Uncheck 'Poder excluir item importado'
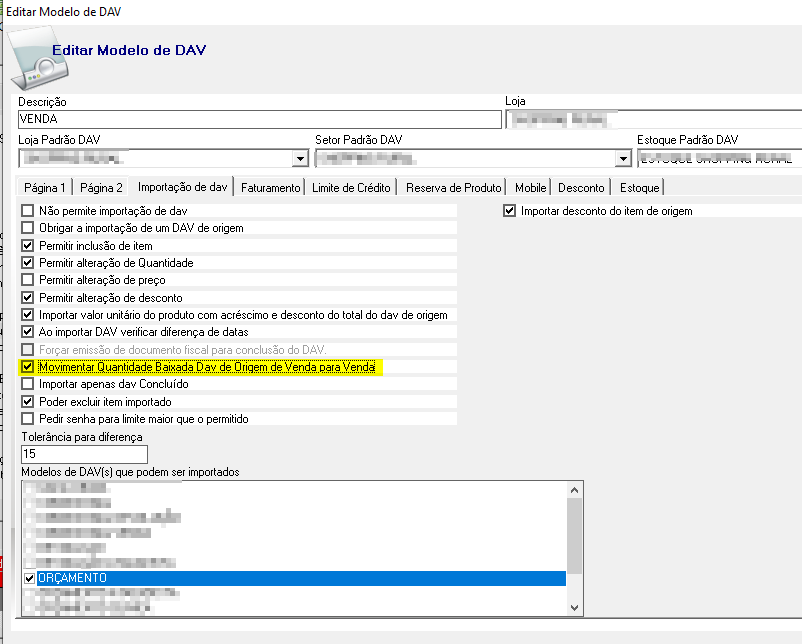Image resolution: width=802 pixels, height=644 pixels. click(28, 402)
